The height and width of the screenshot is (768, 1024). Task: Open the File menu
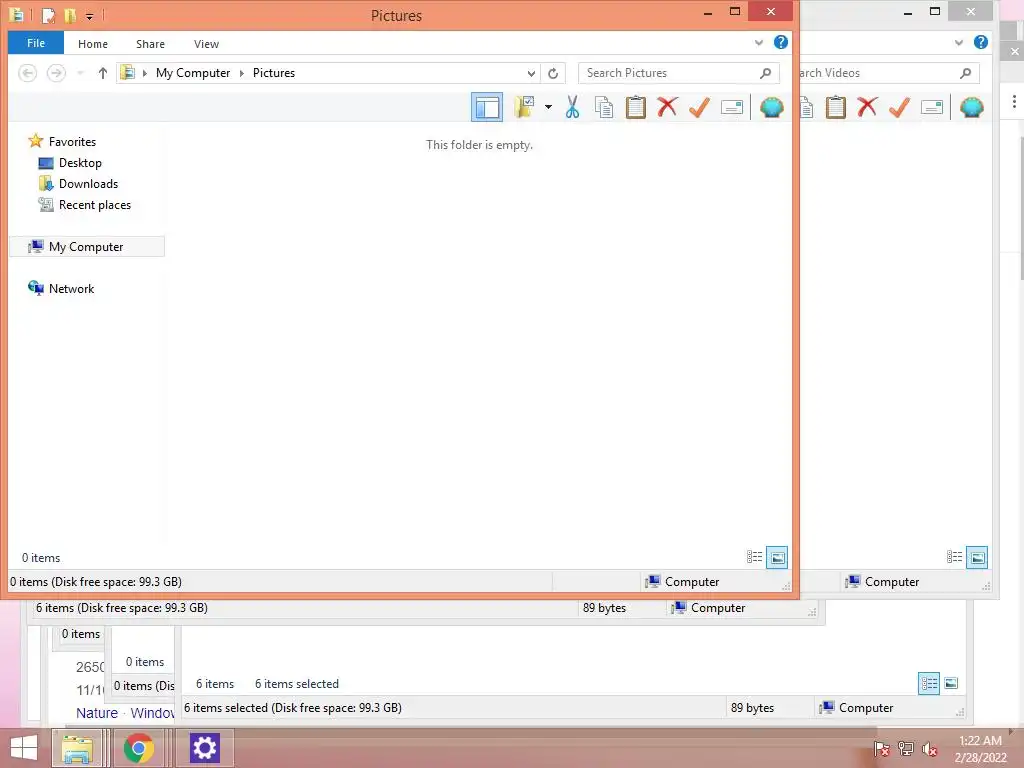point(36,43)
